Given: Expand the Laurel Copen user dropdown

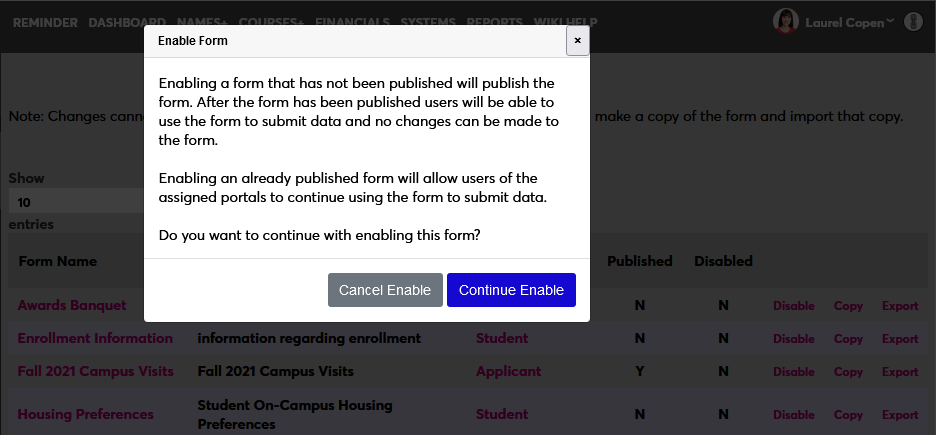Looking at the screenshot, I should click(x=849, y=23).
